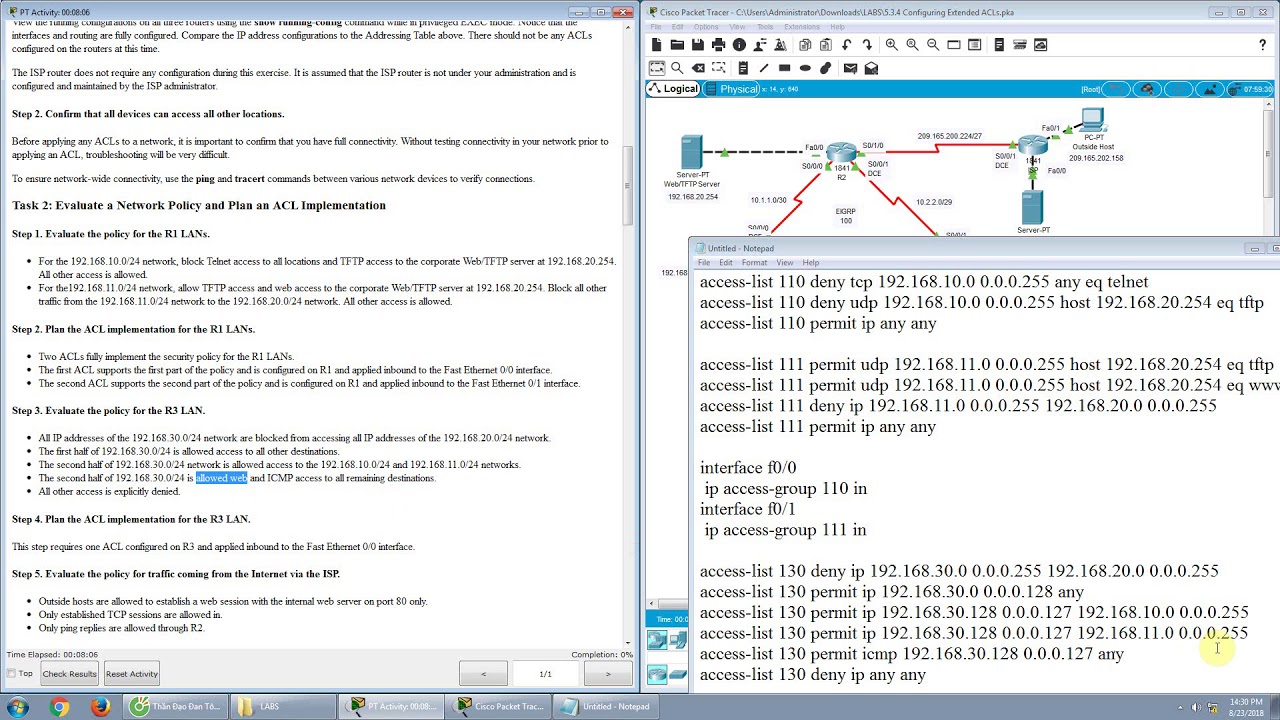The height and width of the screenshot is (720, 1280).
Task: Open the drawing palette rectangle icon
Action: pos(954,45)
